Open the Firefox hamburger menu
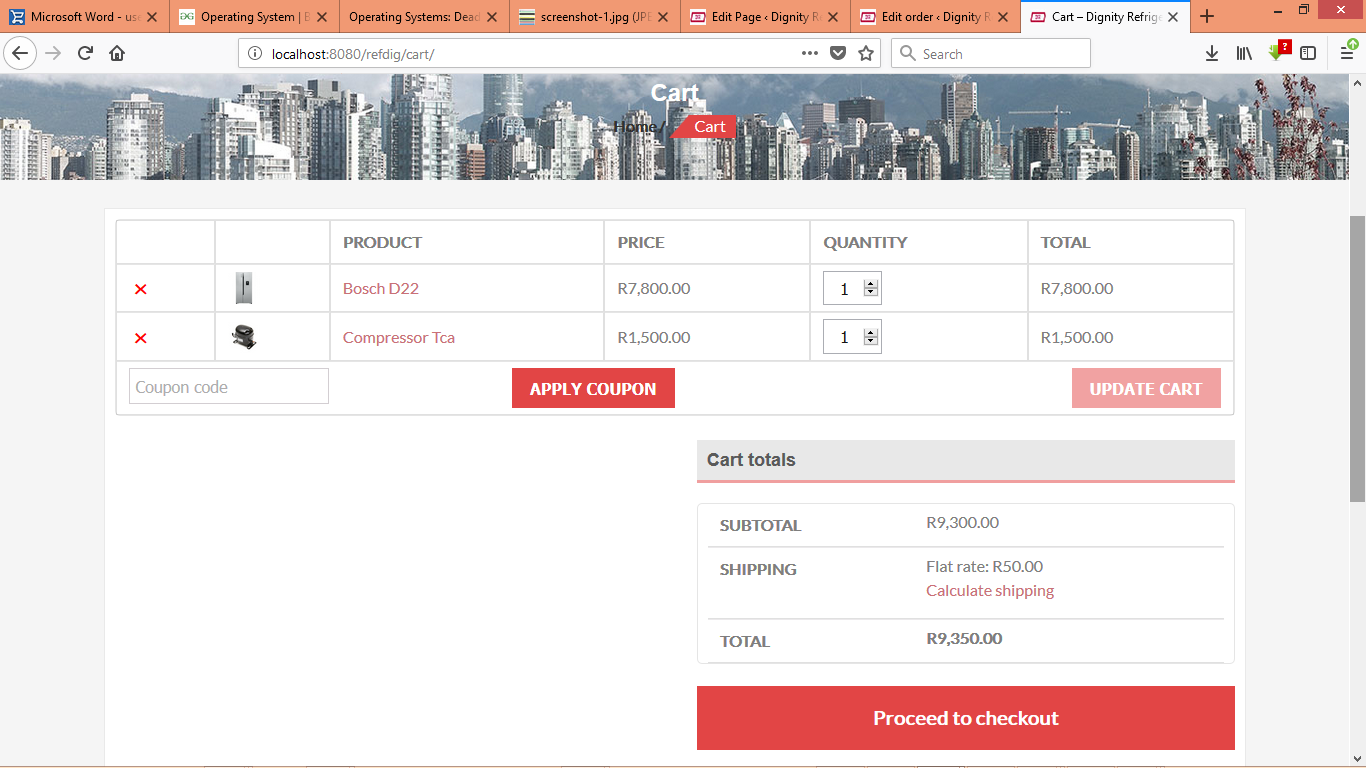The width and height of the screenshot is (1366, 768). tap(1348, 53)
